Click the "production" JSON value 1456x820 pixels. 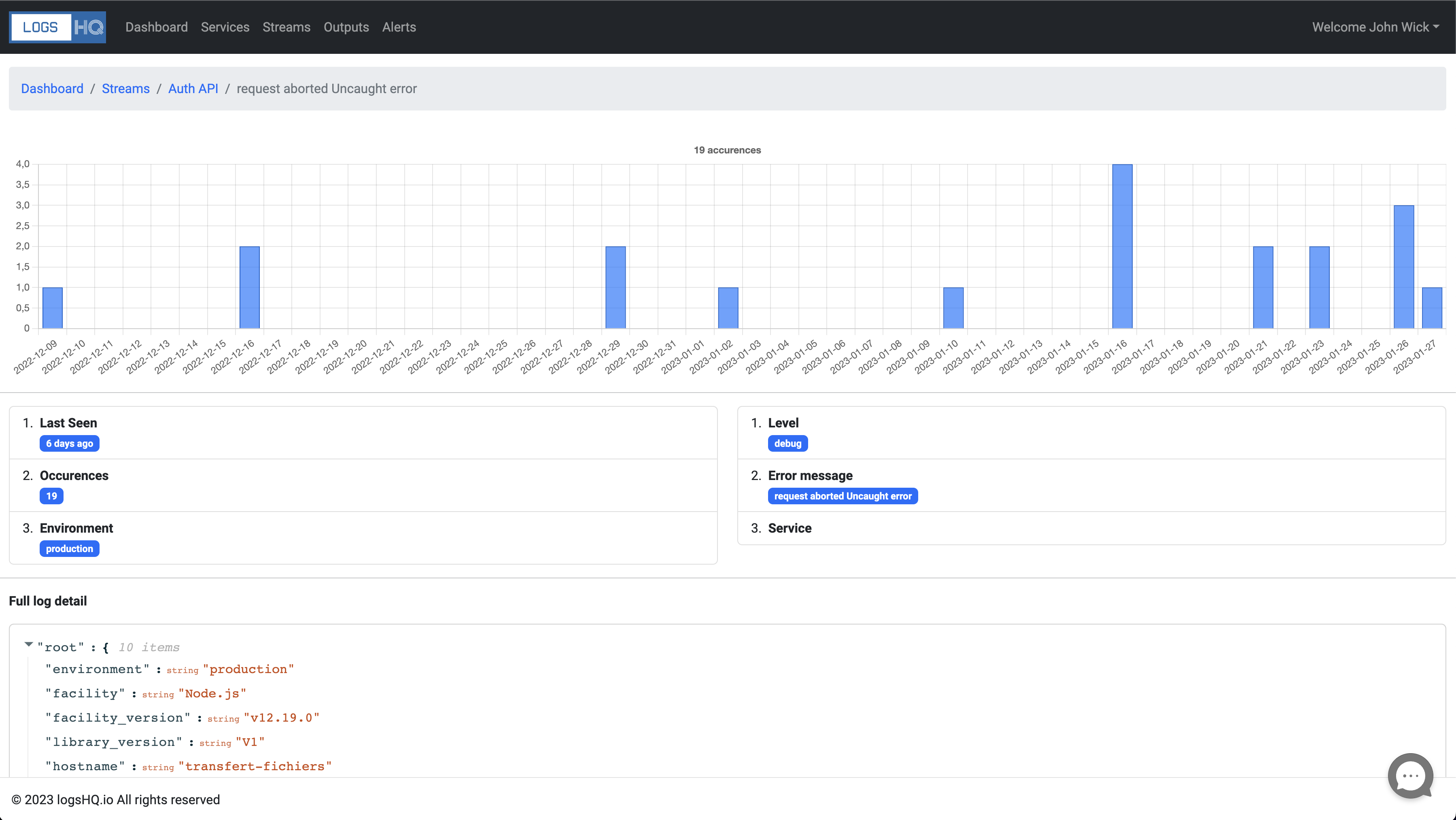pyautogui.click(x=249, y=669)
